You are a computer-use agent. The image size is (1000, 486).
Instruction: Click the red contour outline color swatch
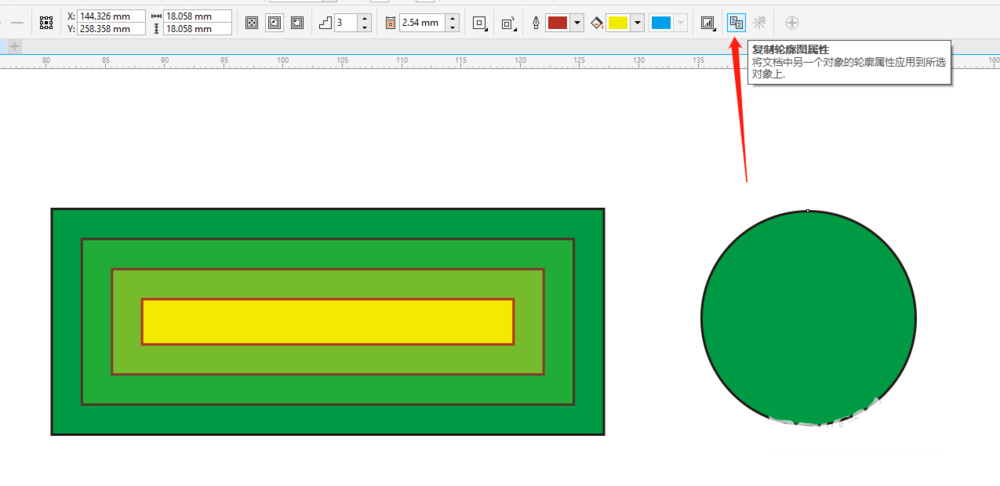click(x=558, y=22)
